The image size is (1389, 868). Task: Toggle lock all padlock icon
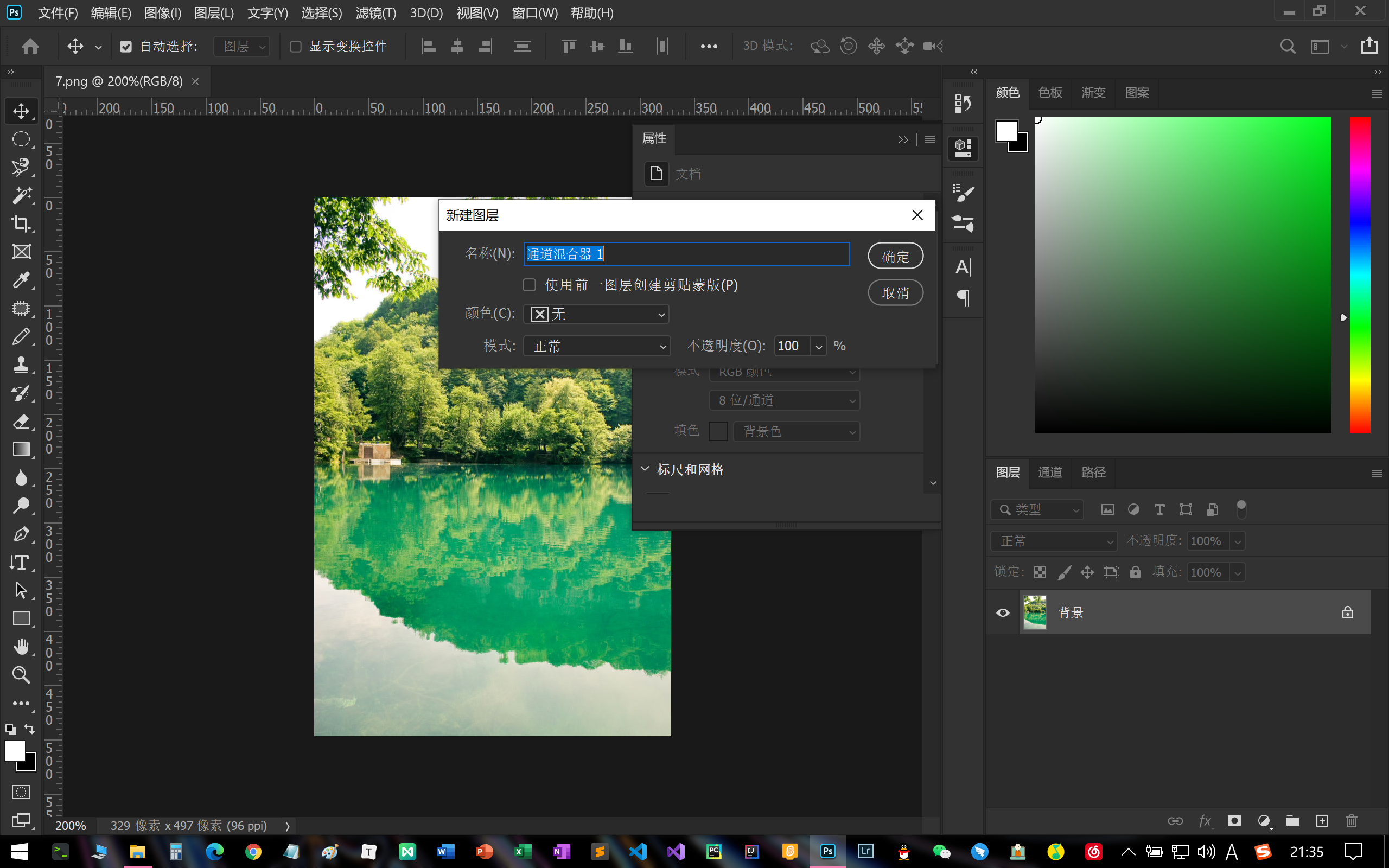pos(1135,572)
